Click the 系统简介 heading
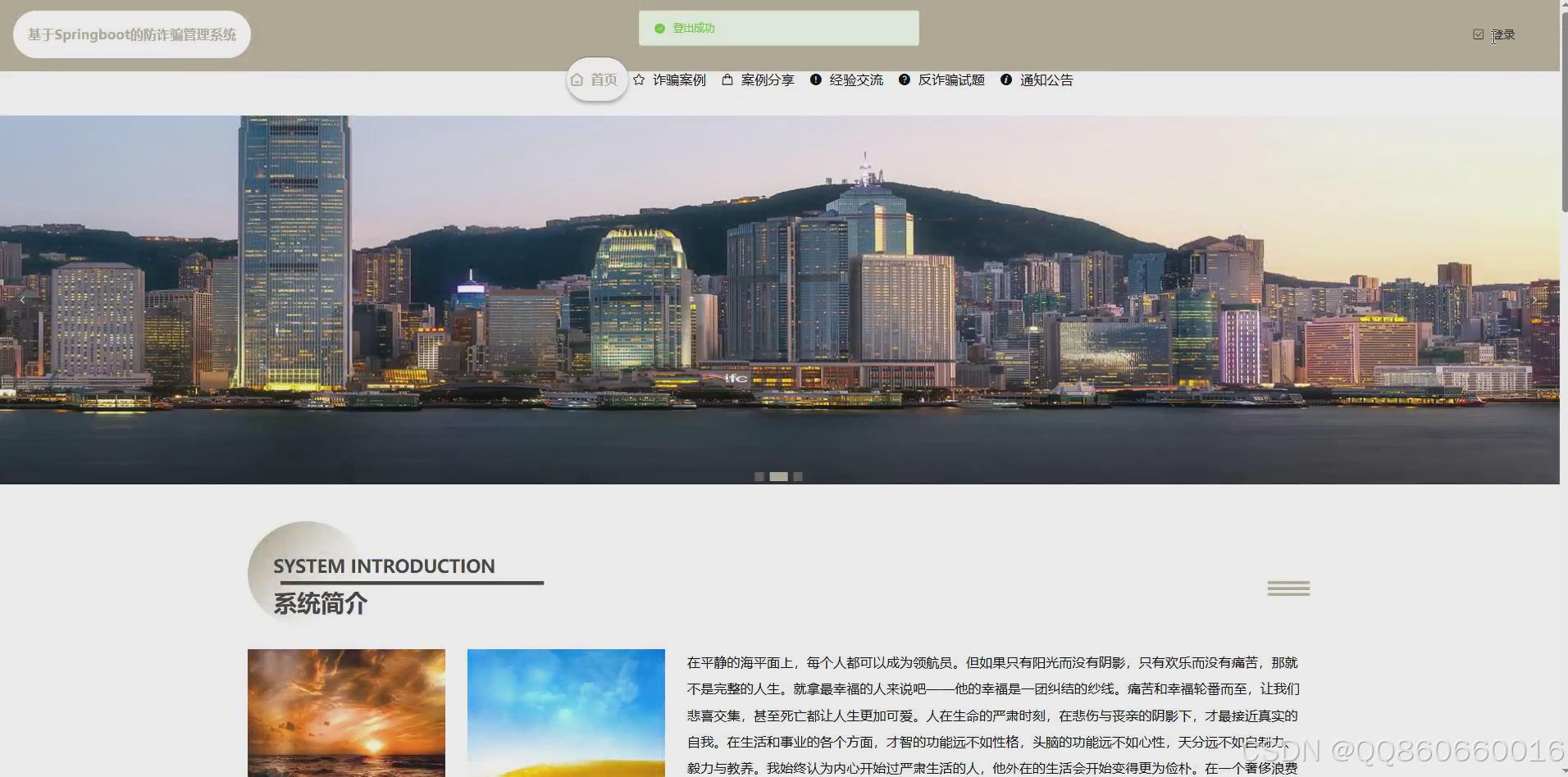Screen dimensions: 1568x777 click(x=320, y=604)
